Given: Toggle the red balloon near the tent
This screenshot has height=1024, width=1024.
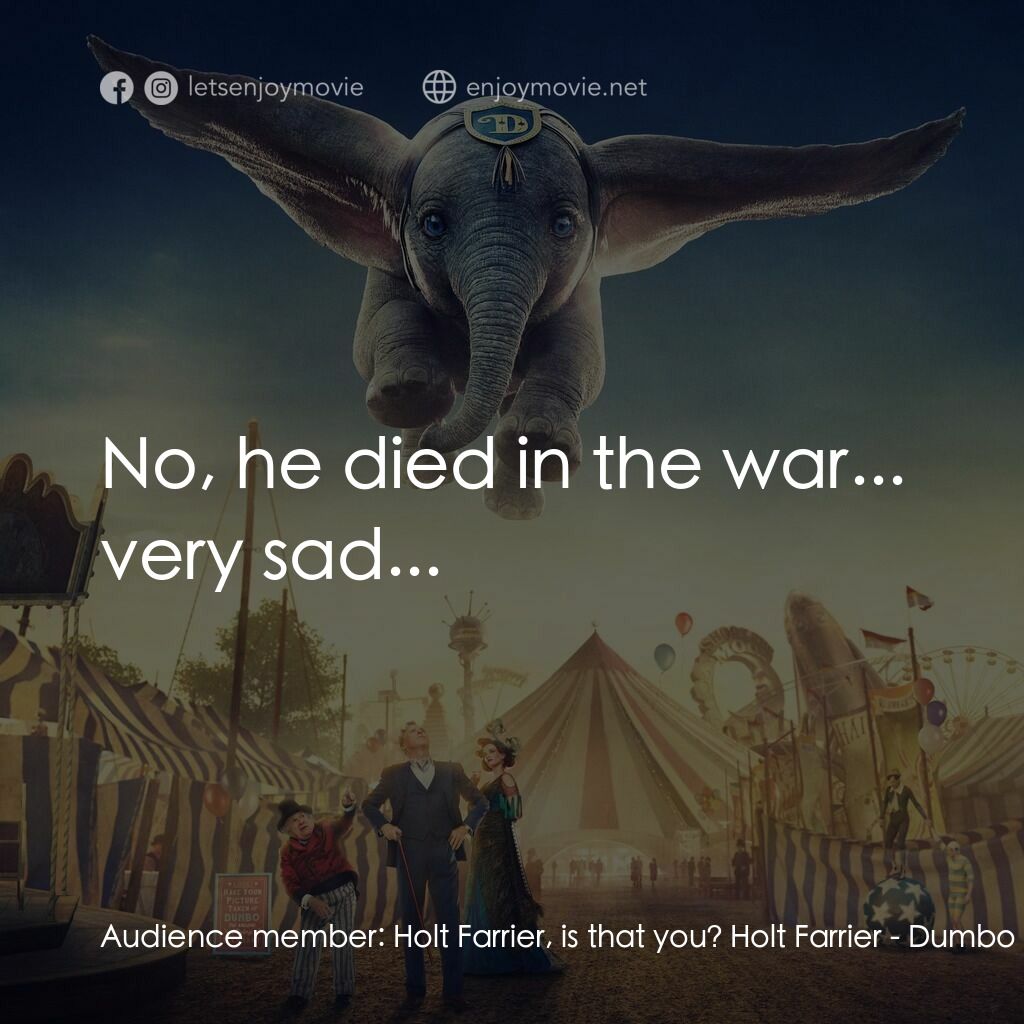Looking at the screenshot, I should coord(683,621).
